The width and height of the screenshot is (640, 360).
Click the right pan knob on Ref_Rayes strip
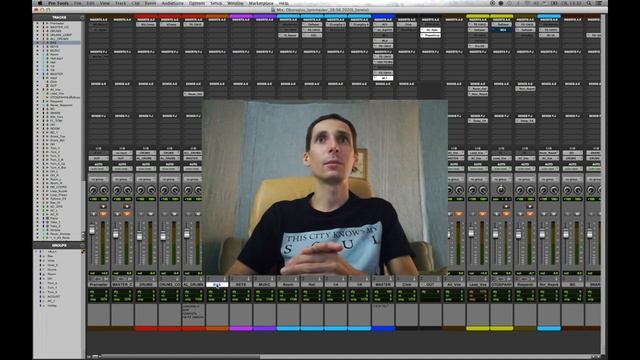point(554,190)
